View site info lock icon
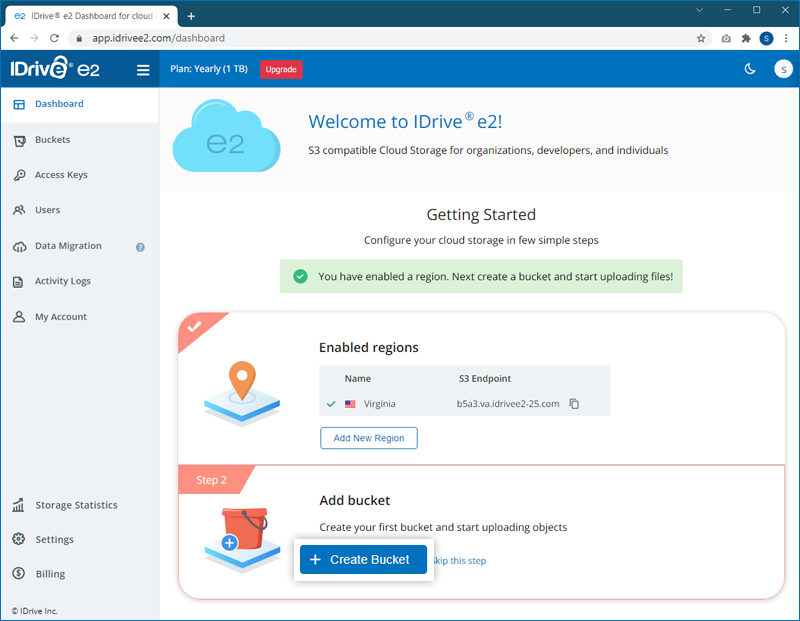 pos(79,38)
